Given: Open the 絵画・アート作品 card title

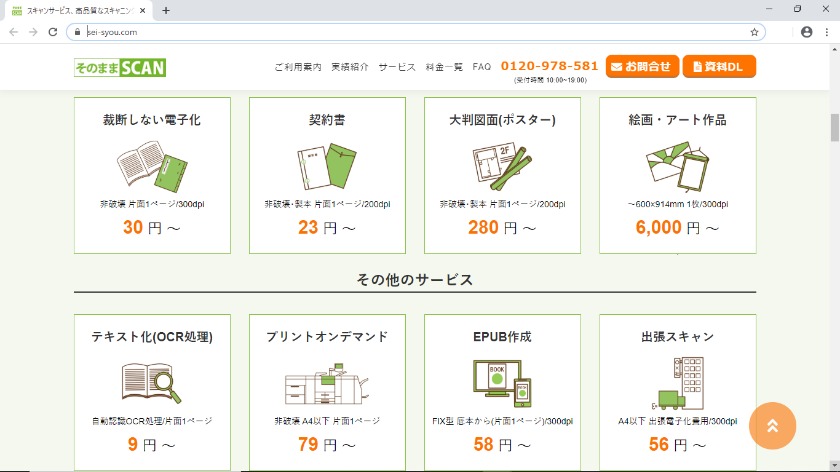Looking at the screenshot, I should [x=677, y=120].
